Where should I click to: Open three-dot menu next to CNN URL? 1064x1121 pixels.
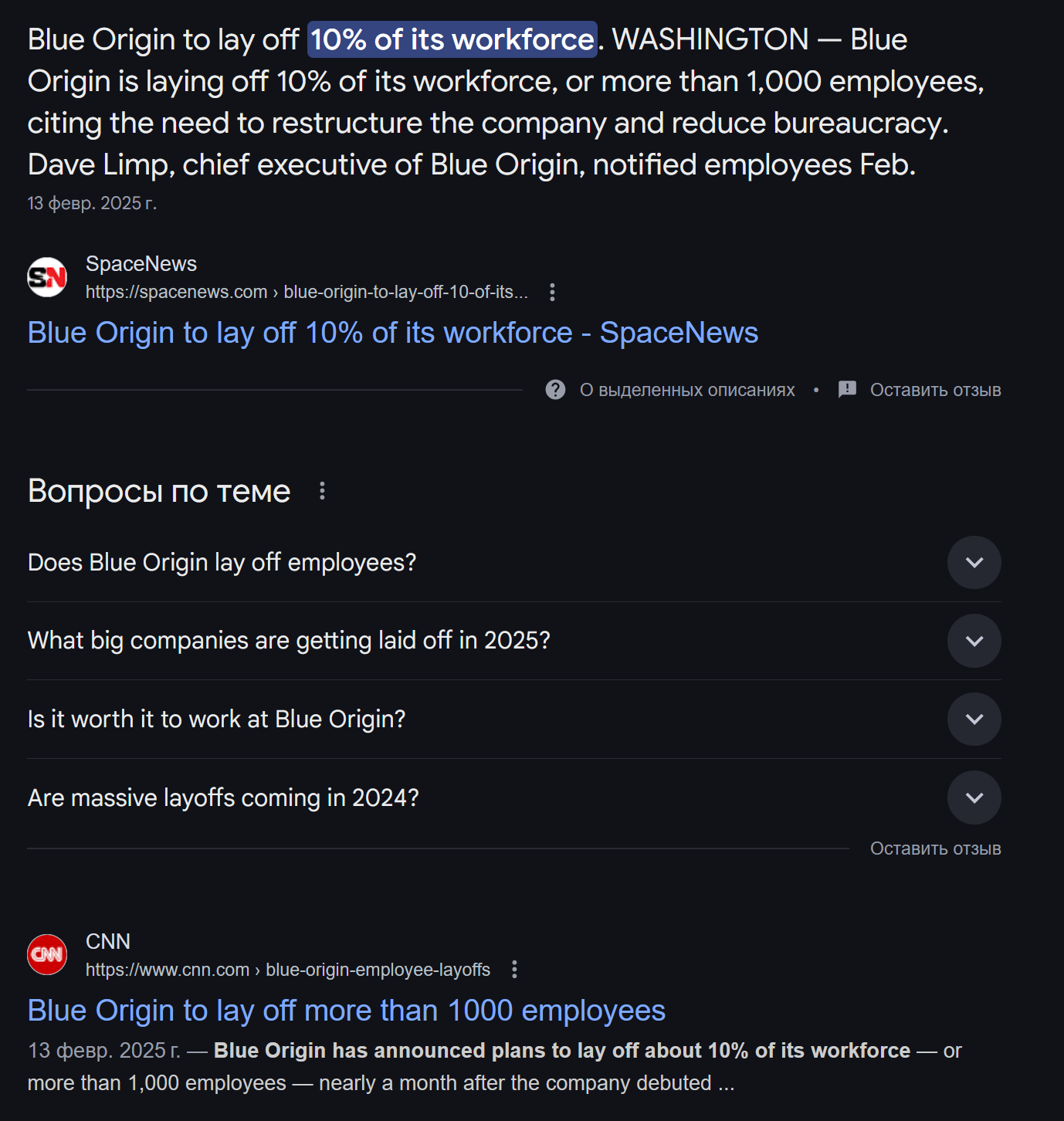point(514,970)
